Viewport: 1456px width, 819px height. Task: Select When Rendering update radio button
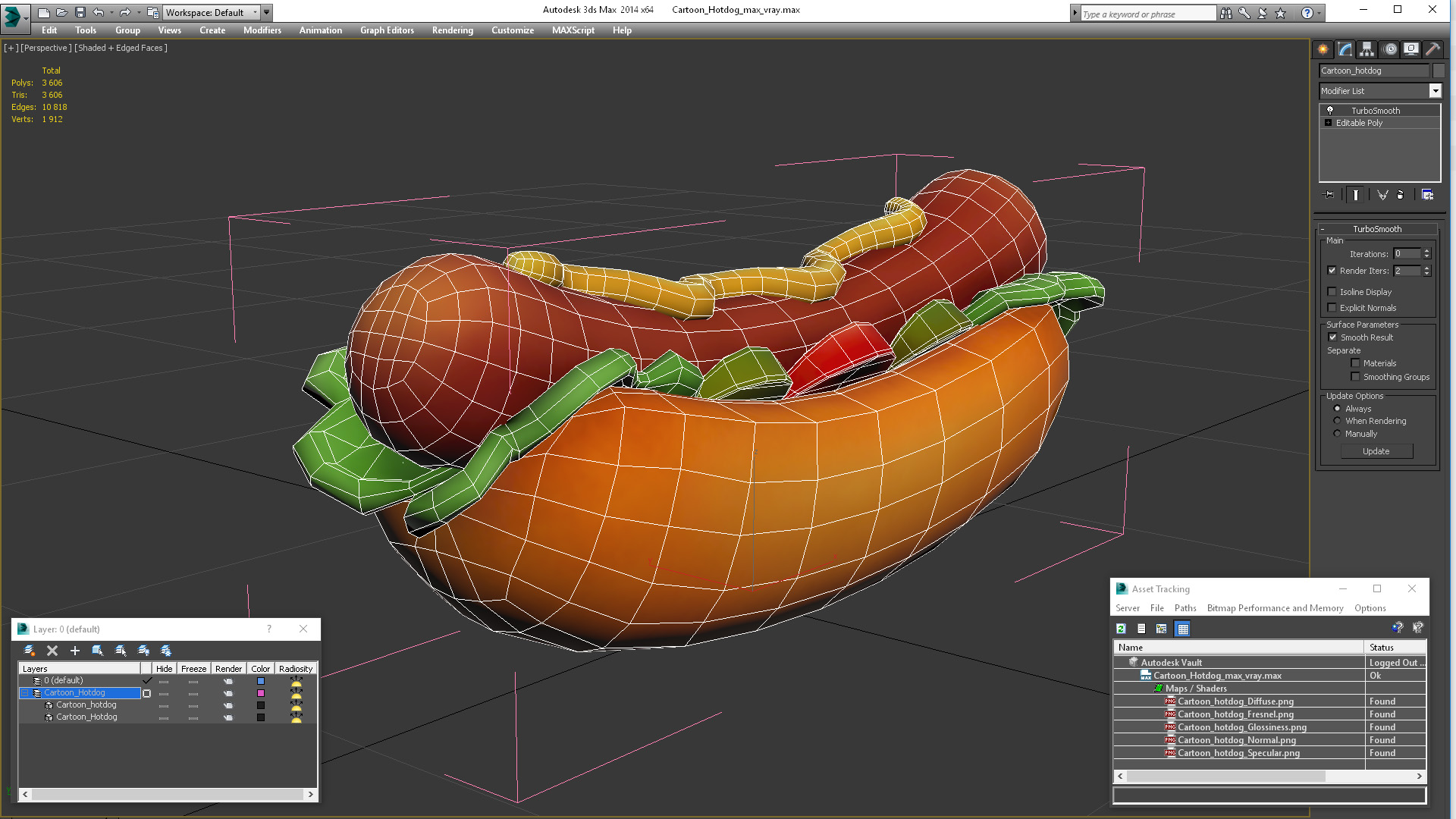1337,421
